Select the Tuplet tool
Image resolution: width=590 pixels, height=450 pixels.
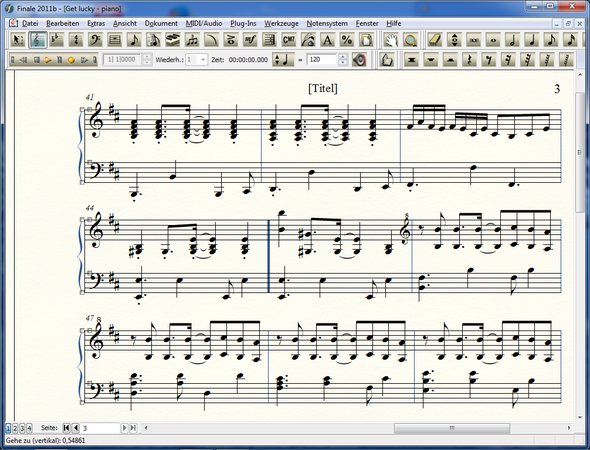click(x=192, y=40)
